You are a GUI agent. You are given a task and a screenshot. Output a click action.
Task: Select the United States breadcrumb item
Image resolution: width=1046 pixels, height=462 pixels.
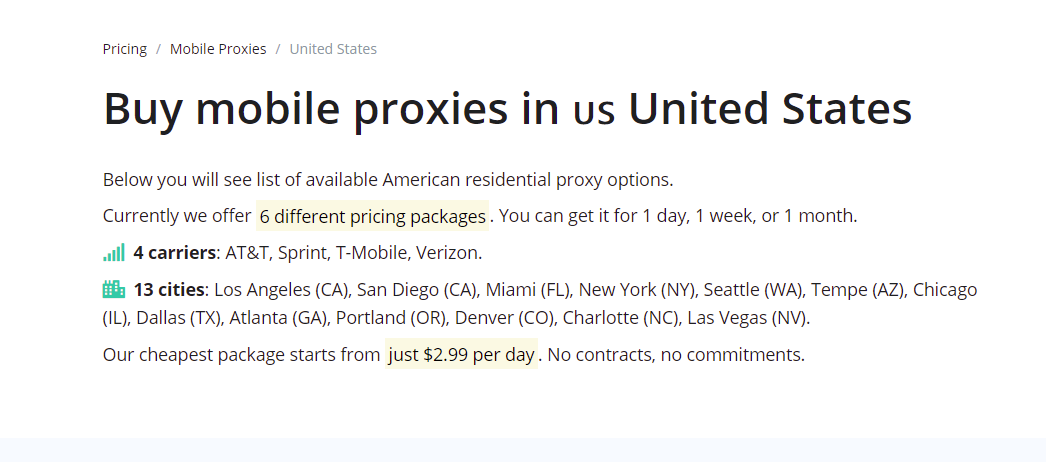click(x=333, y=49)
